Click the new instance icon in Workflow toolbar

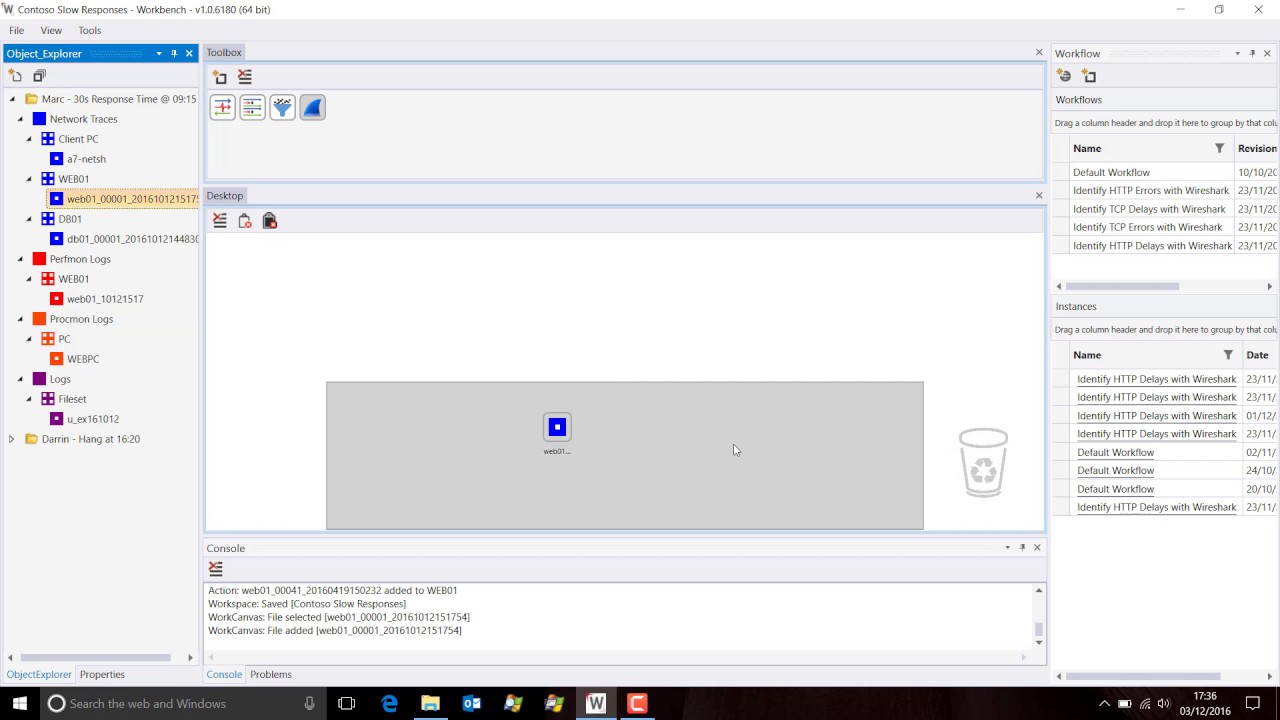tap(1089, 76)
